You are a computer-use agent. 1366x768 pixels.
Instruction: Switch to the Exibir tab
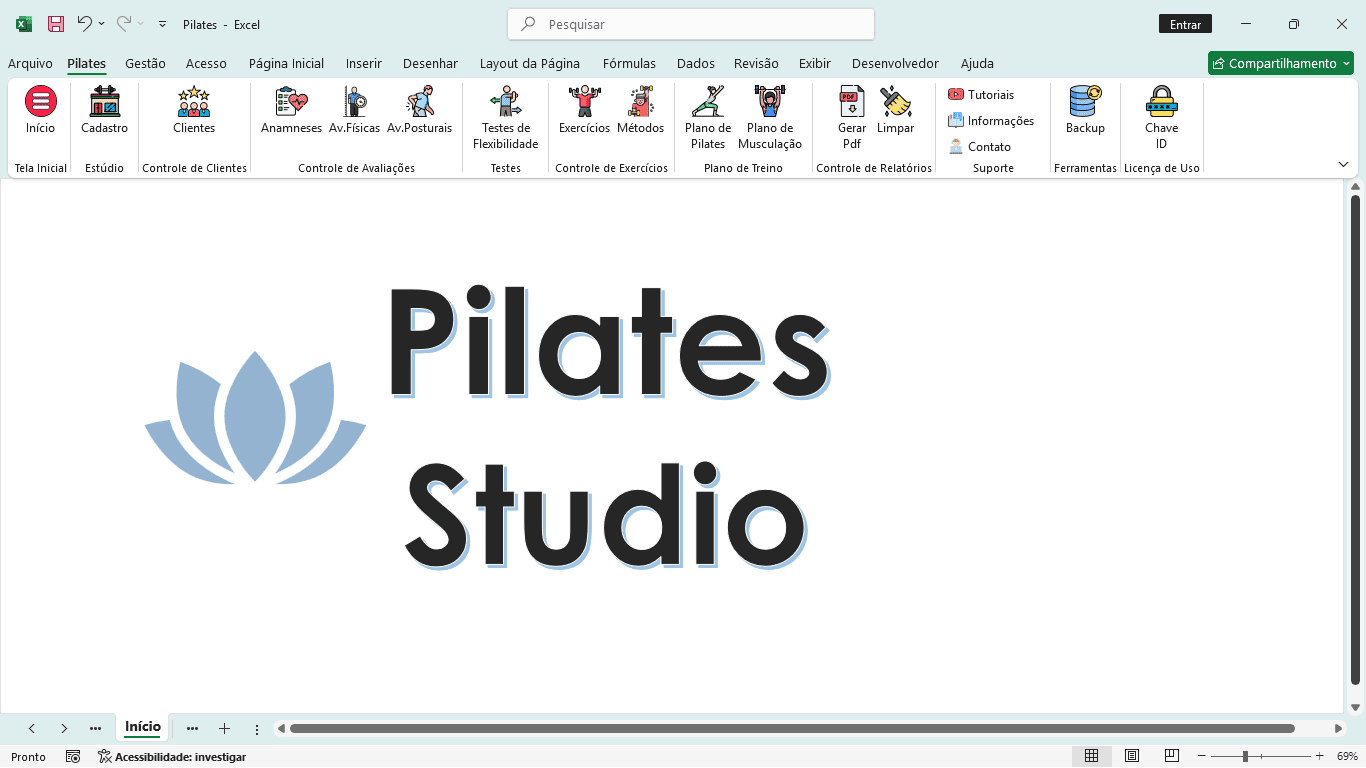tap(815, 63)
